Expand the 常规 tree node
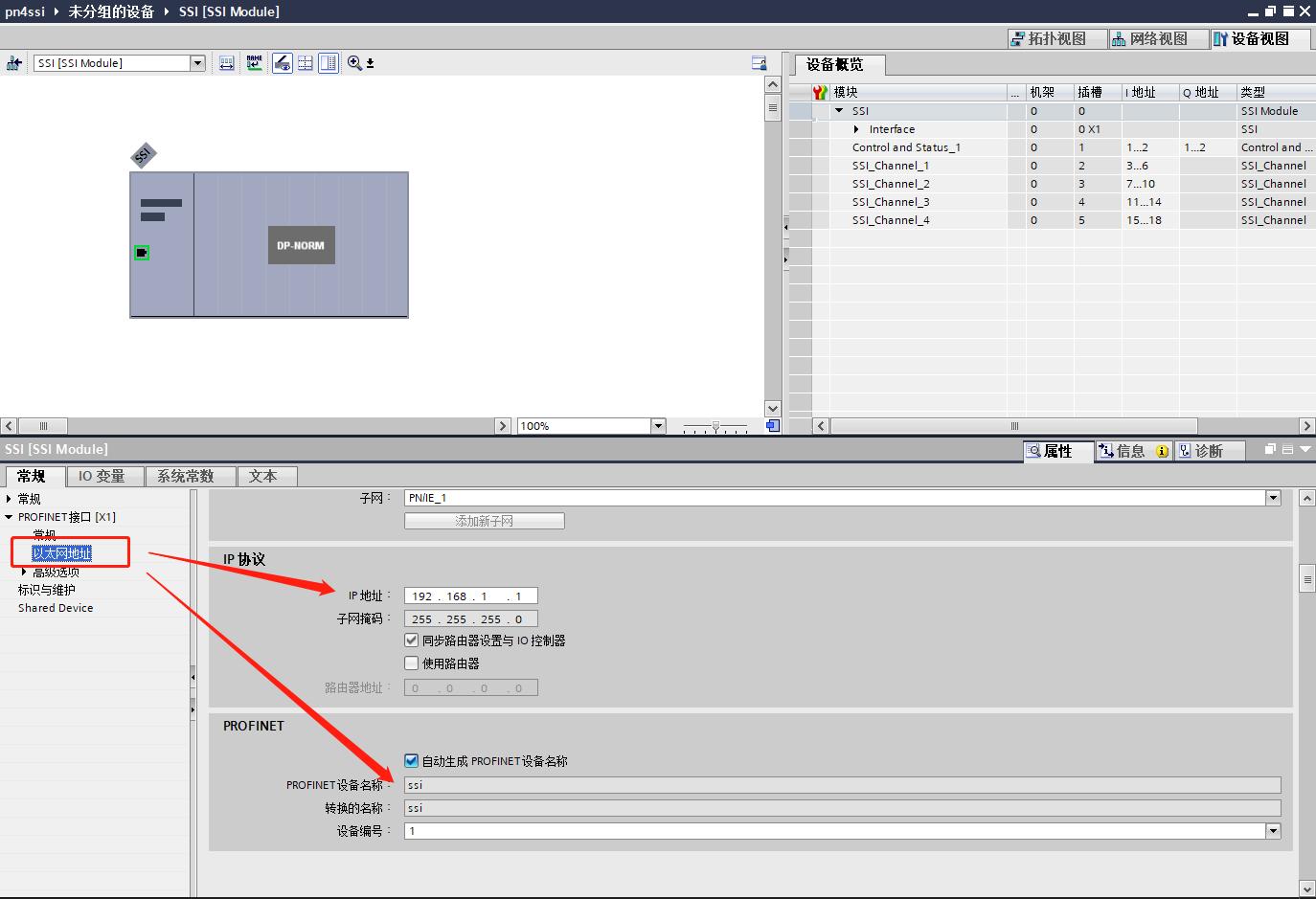Screen dimensions: 1316x899 (10, 499)
